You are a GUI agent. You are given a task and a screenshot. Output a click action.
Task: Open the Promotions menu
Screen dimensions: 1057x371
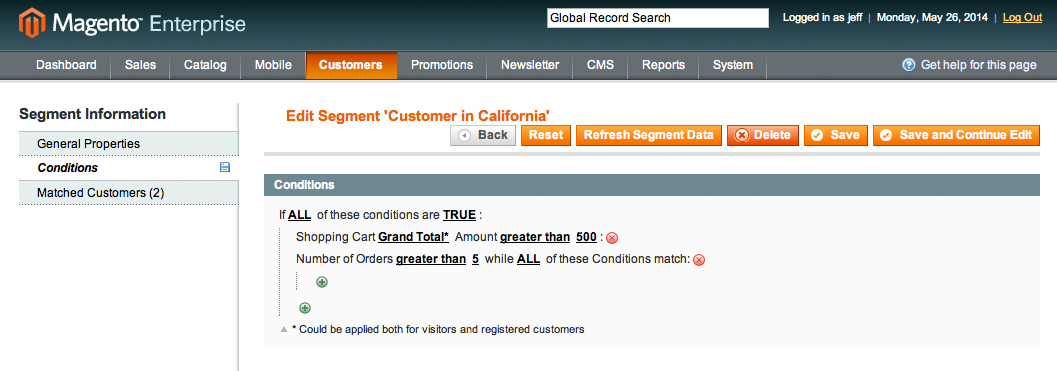[x=442, y=65]
